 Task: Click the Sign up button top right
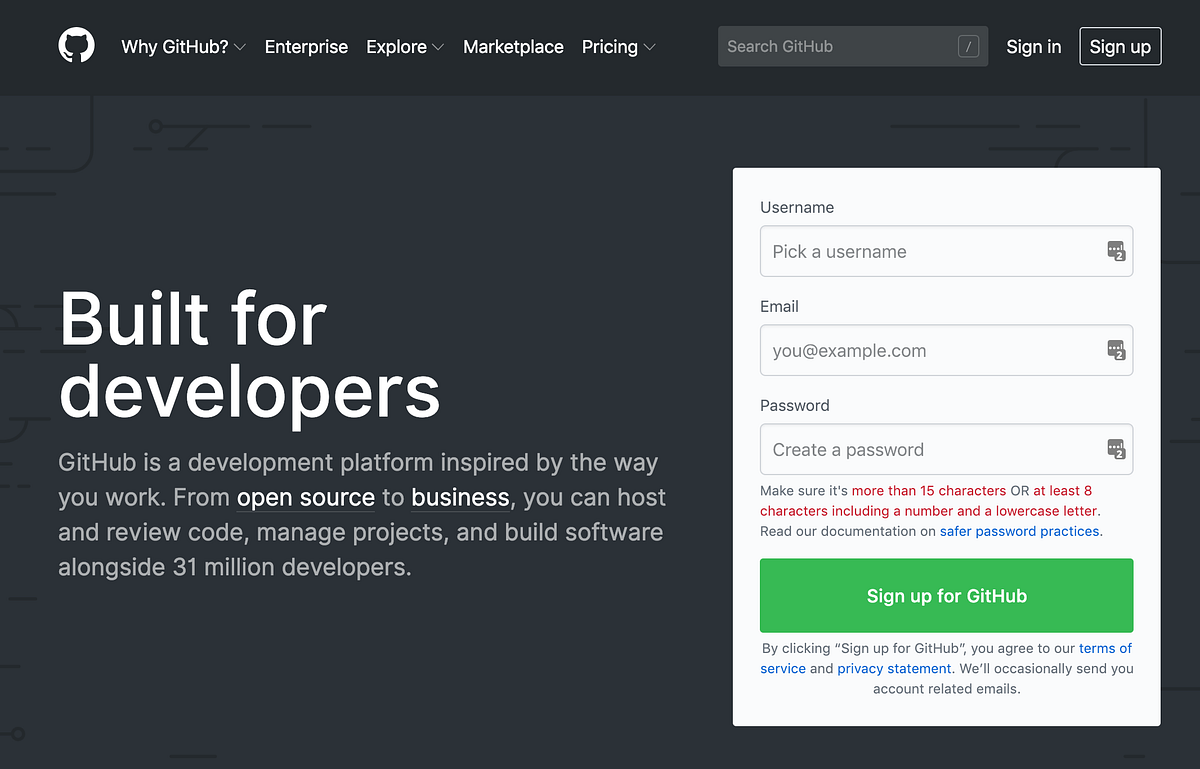(x=1120, y=46)
